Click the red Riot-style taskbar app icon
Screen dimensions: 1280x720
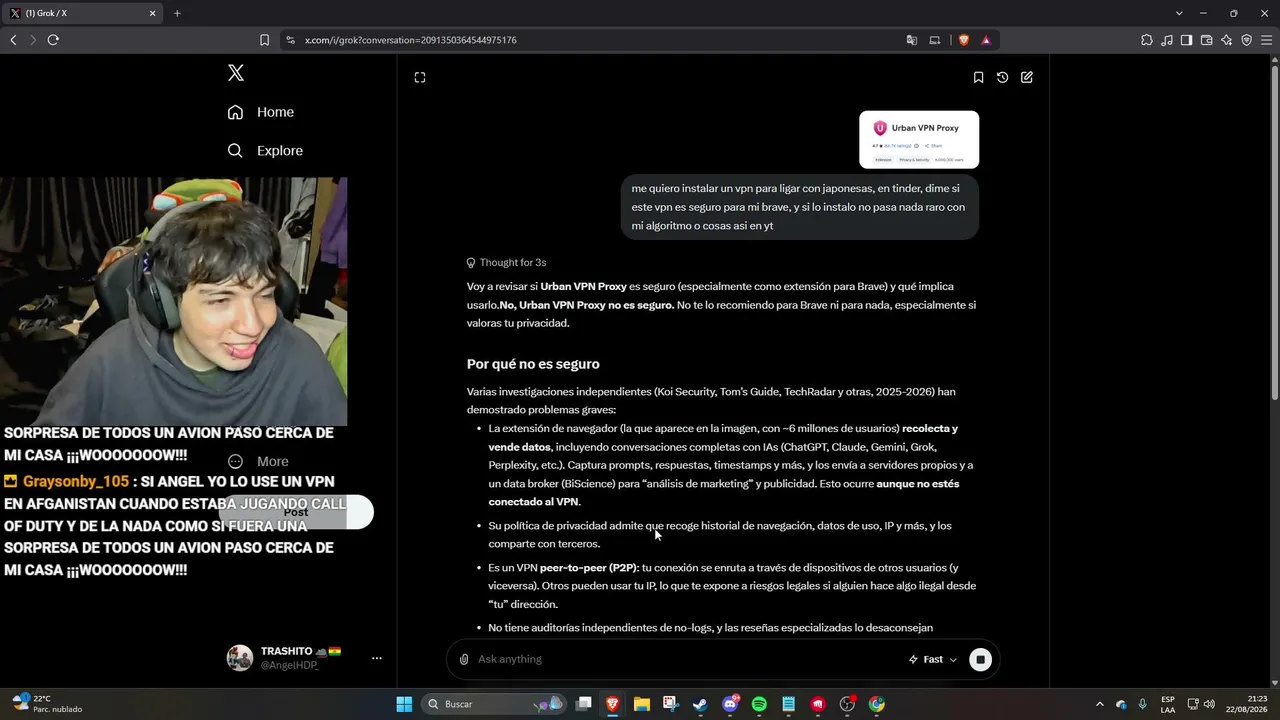click(818, 704)
